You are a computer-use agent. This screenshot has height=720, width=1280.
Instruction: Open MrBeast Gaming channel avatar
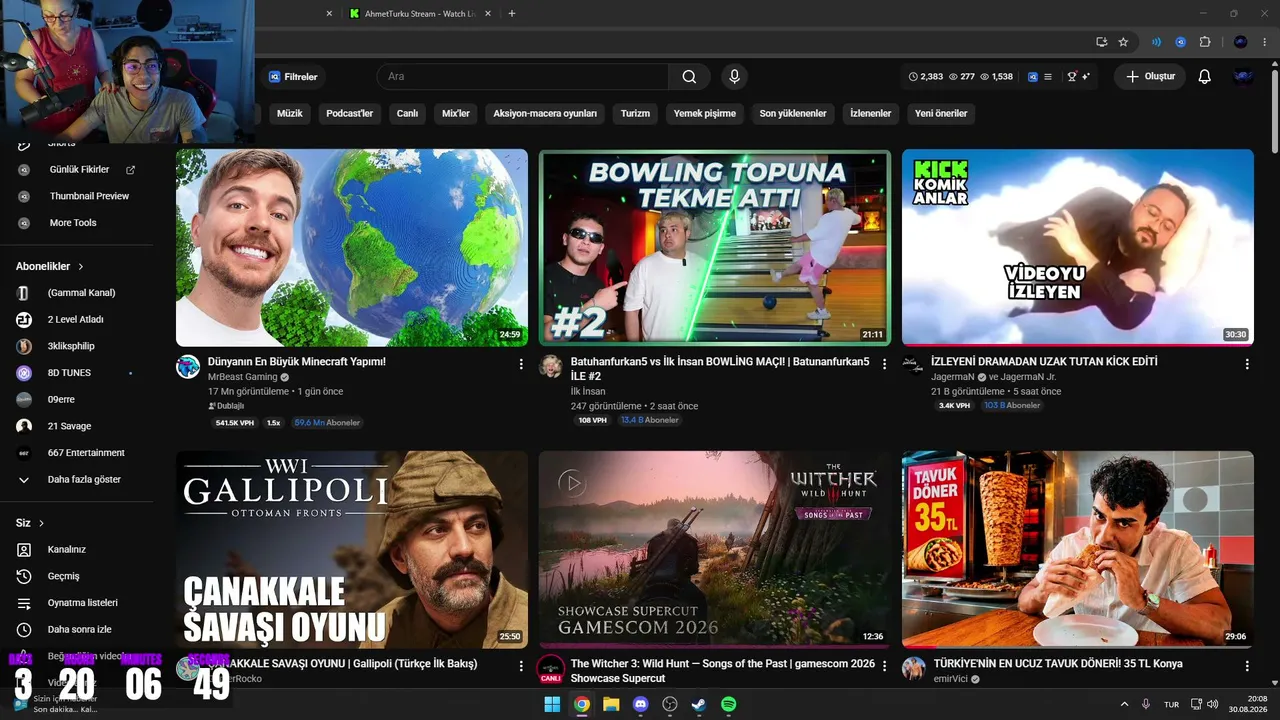(x=188, y=366)
